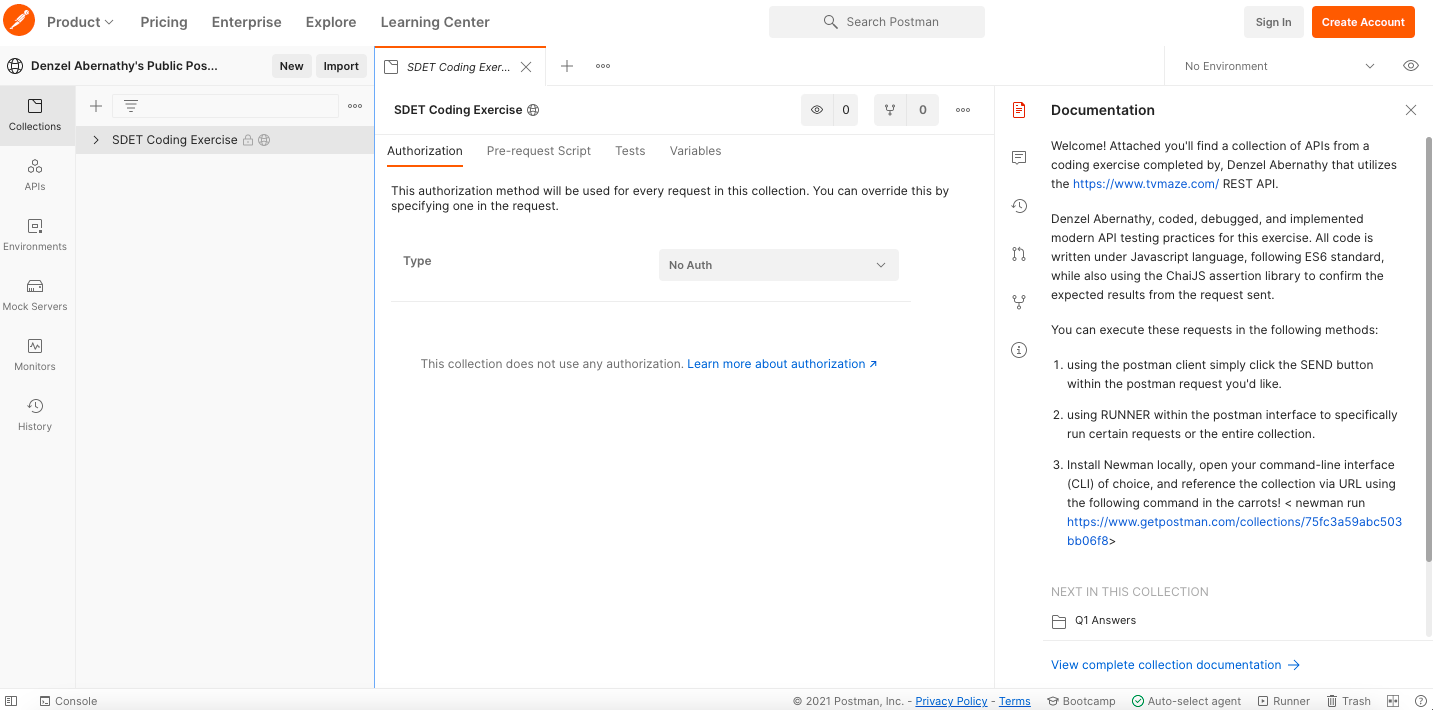Viewport: 1433px width, 710px height.
Task: Open Bootcamp in status bar
Action: tap(1080, 701)
